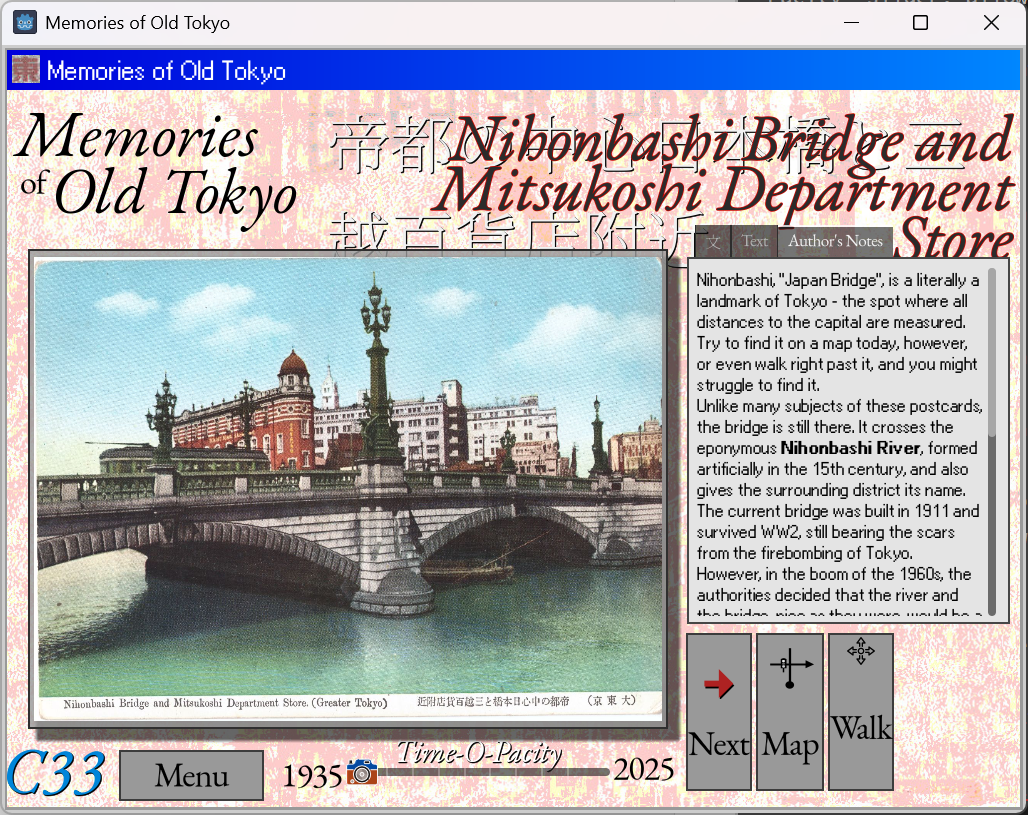Click the C33 postcard code

(56, 774)
